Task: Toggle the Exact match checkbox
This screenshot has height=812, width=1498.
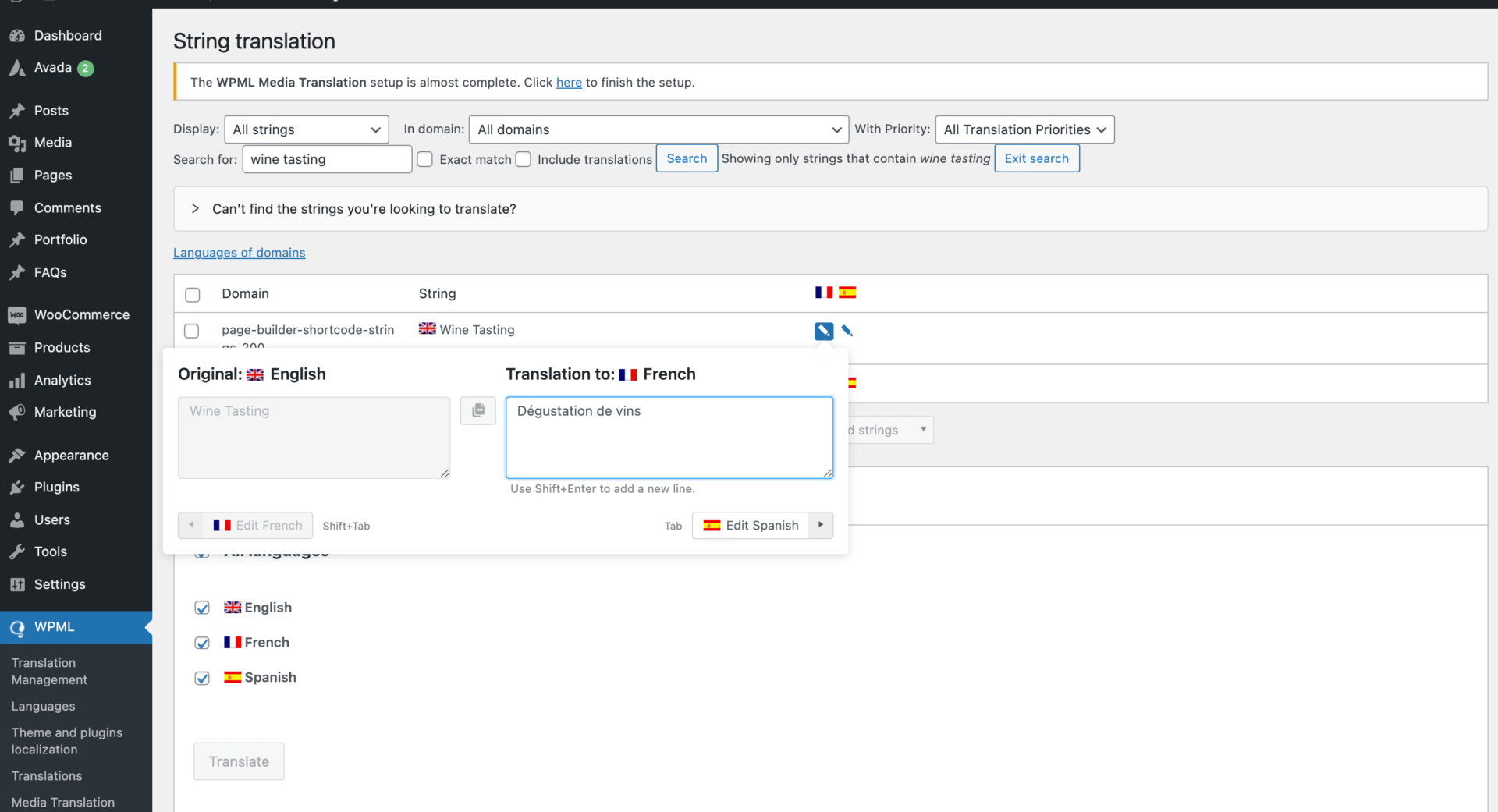Action: point(425,159)
